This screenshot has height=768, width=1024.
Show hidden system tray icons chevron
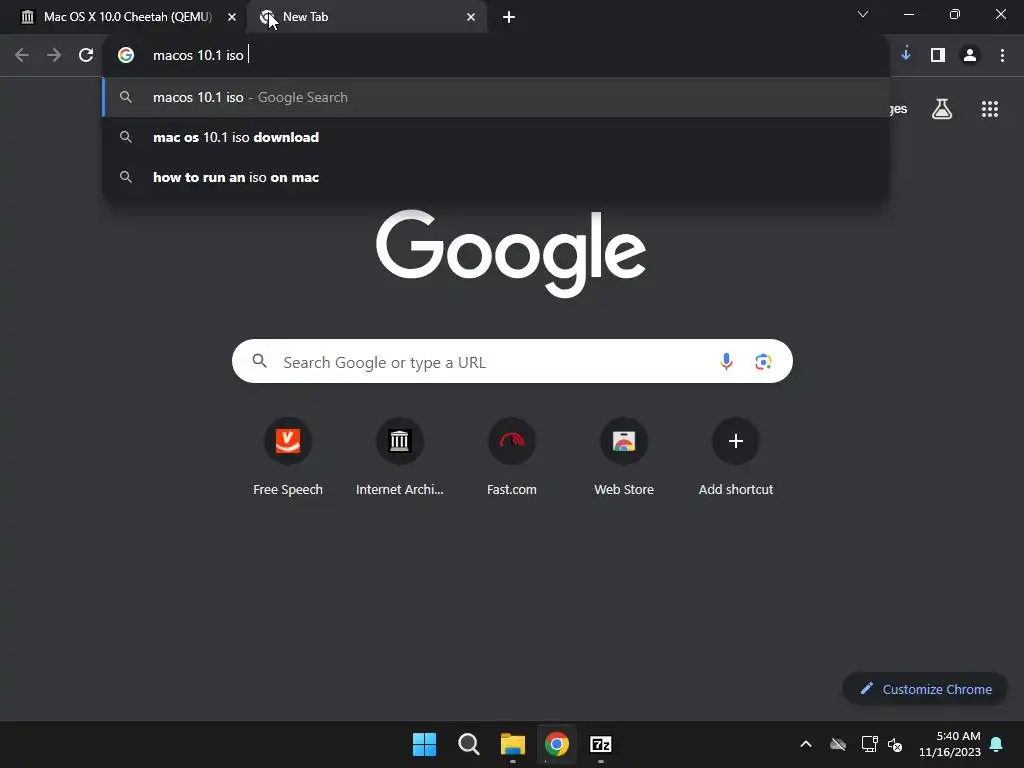(x=806, y=744)
